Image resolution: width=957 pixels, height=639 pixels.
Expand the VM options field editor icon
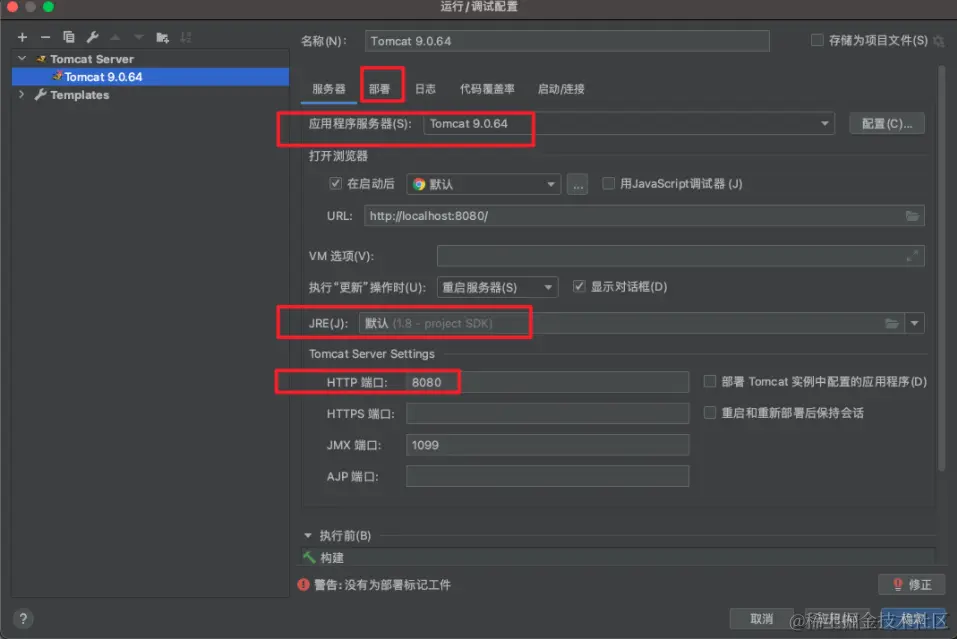point(912,256)
